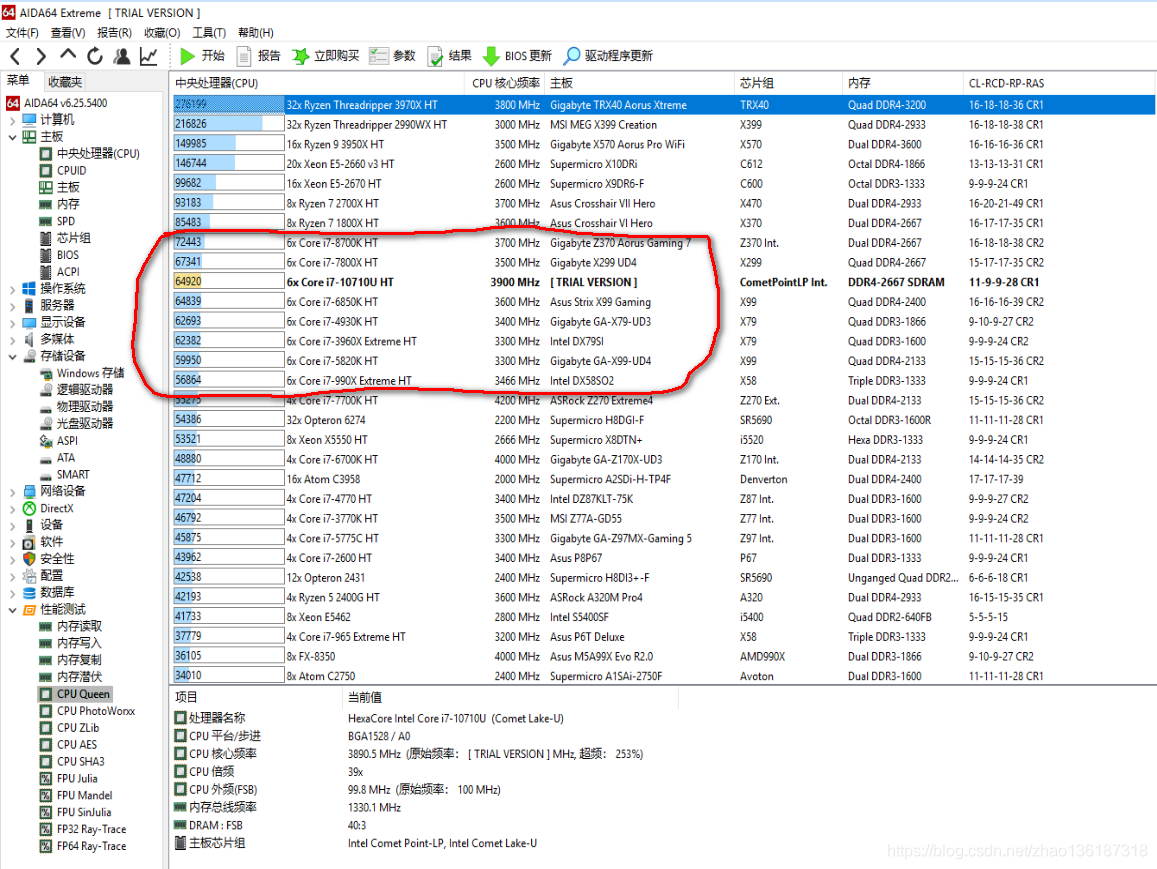Open the 收藏(O) menu
This screenshot has height=869, width=1157.
pyautogui.click(x=162, y=32)
